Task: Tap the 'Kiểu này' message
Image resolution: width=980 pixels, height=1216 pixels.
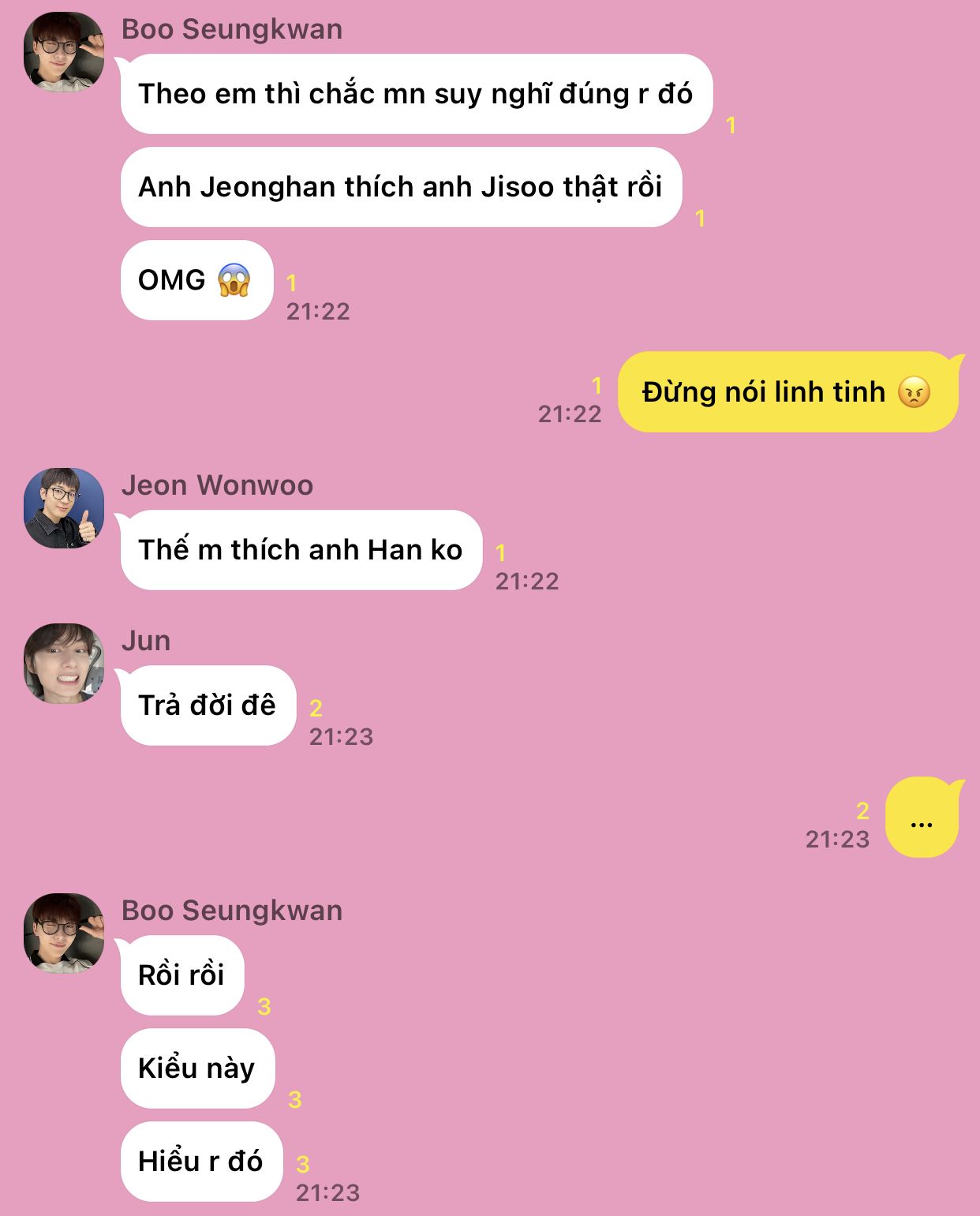Action: 197,1068
